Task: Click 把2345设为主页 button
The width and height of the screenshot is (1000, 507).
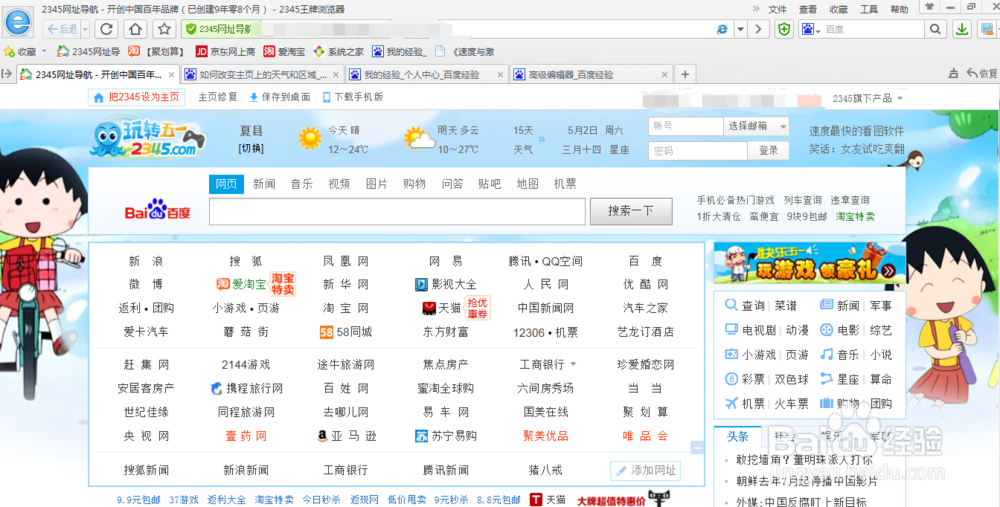Action: pyautogui.click(x=136, y=98)
